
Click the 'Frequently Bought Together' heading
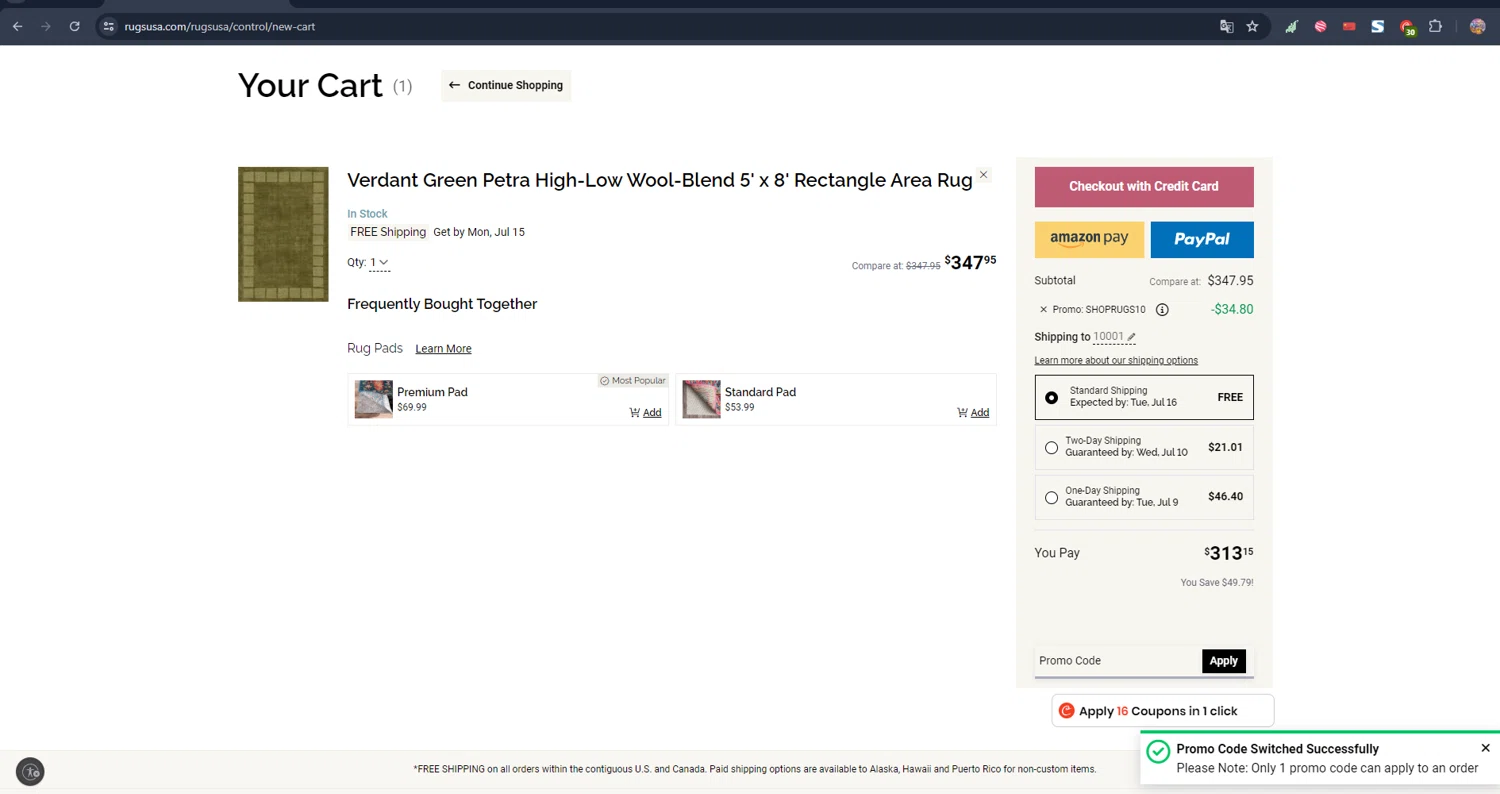(x=442, y=304)
